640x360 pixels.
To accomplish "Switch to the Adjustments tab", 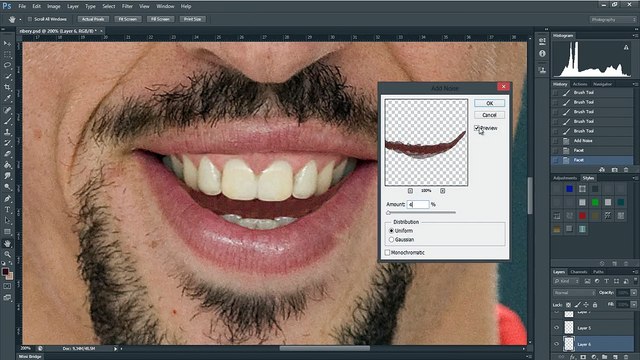I will click(x=565, y=178).
